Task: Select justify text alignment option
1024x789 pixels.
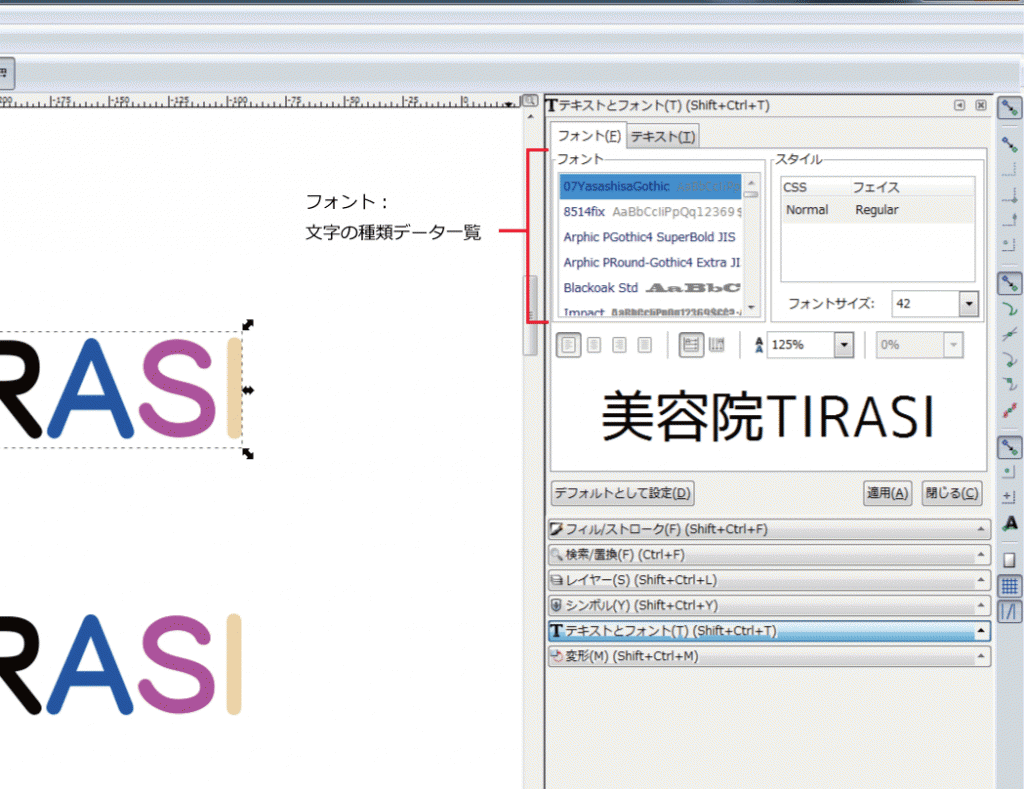Action: pyautogui.click(x=645, y=344)
